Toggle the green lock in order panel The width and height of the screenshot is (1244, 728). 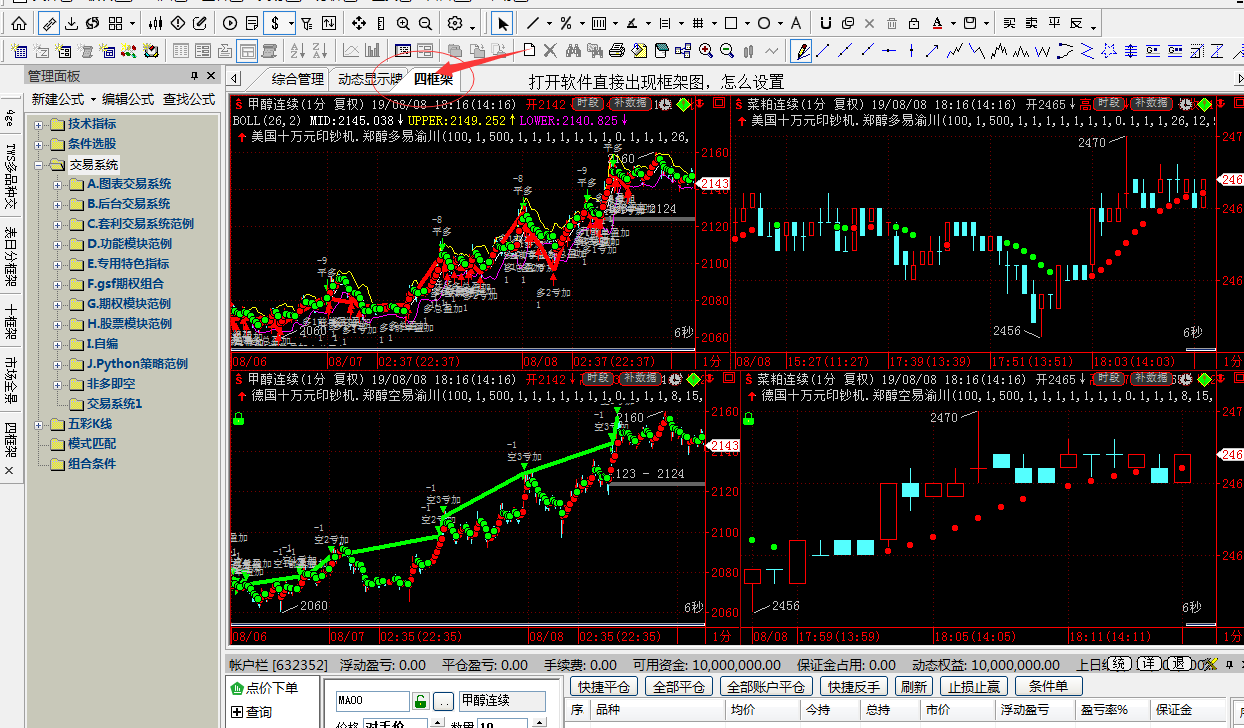421,701
